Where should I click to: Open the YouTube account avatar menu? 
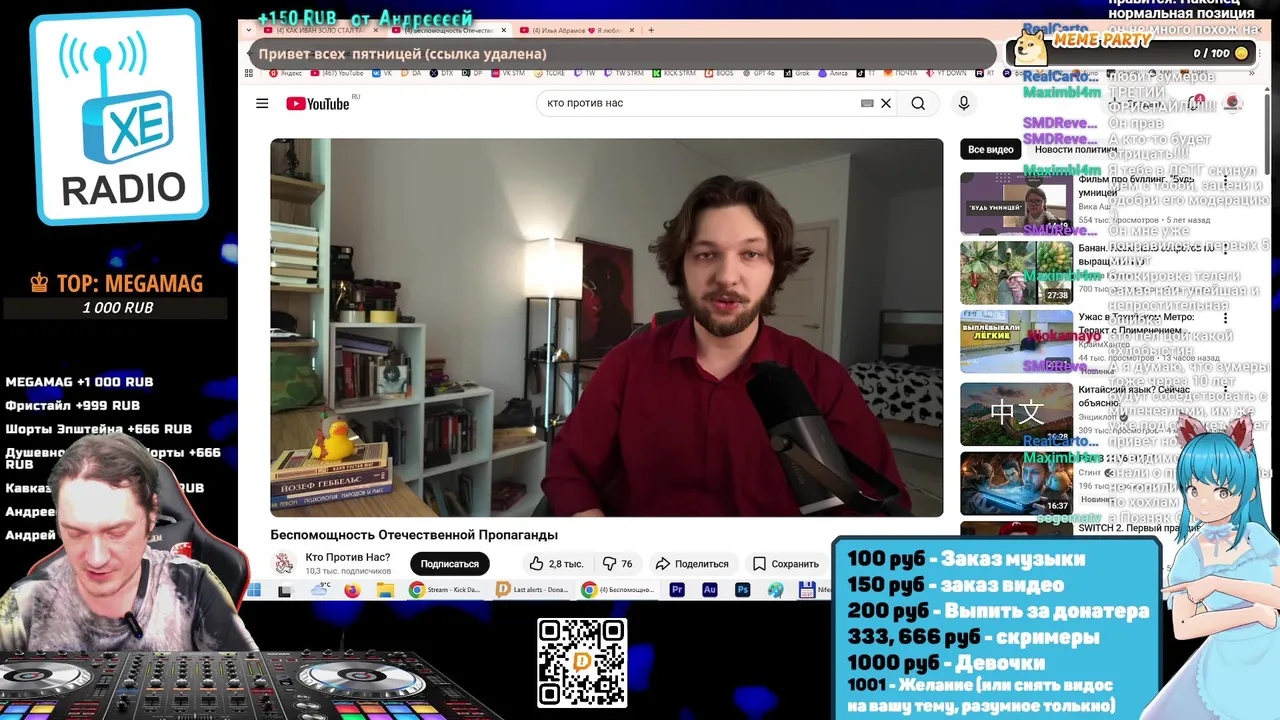pyautogui.click(x=1233, y=103)
